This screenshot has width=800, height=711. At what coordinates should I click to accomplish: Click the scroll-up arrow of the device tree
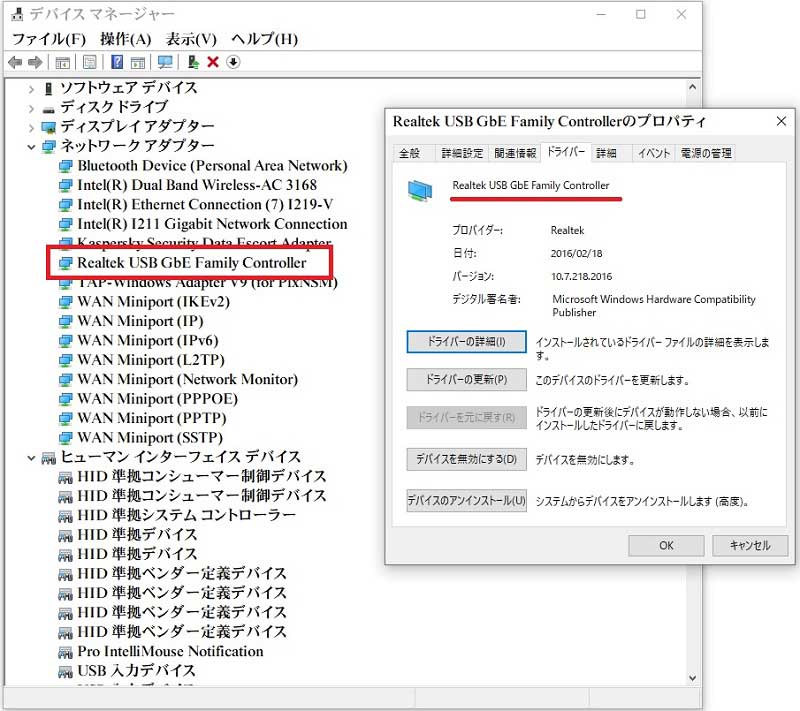coord(692,87)
